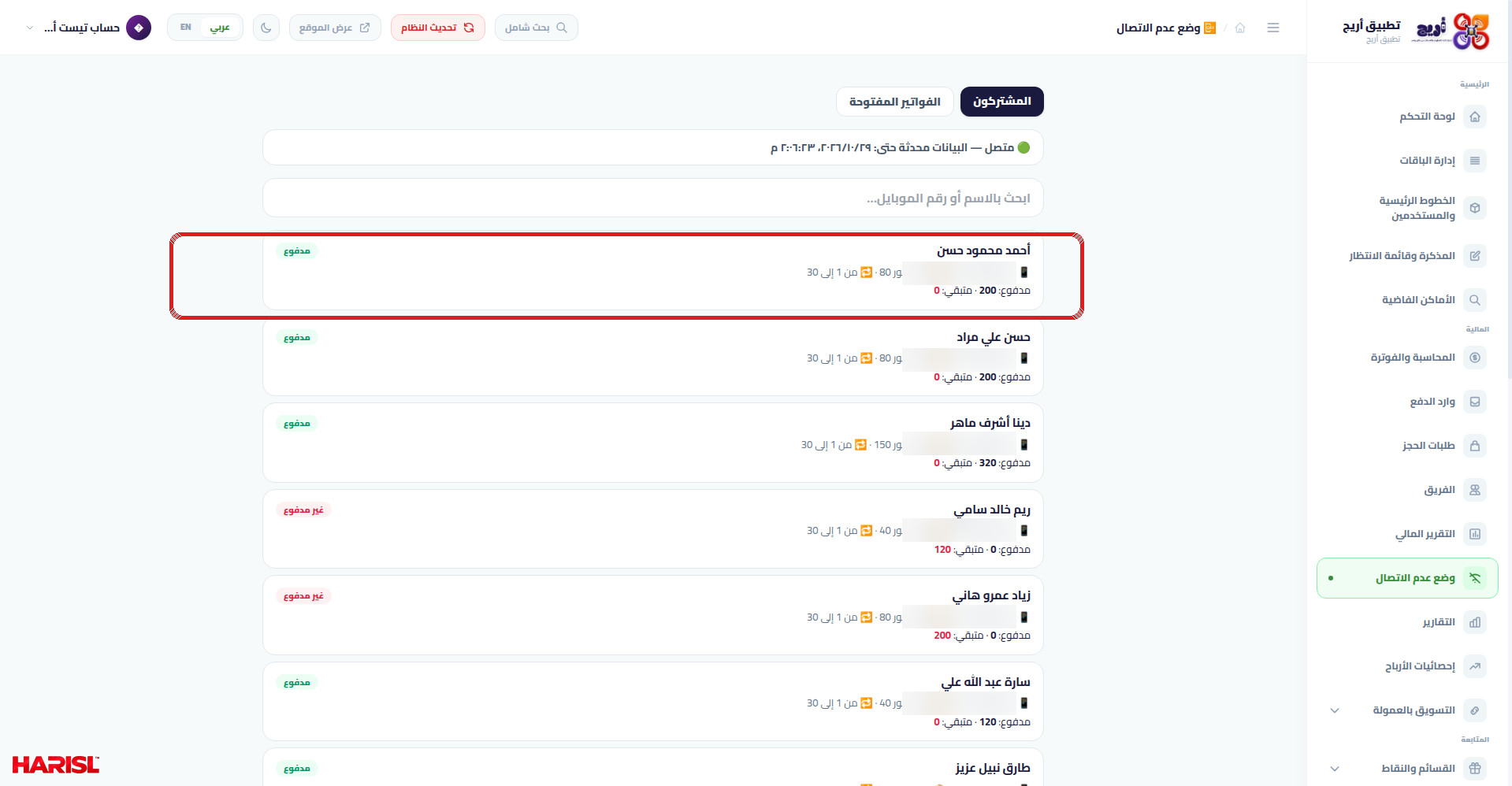Click the إدارة الباقات packages icon

click(x=1474, y=161)
